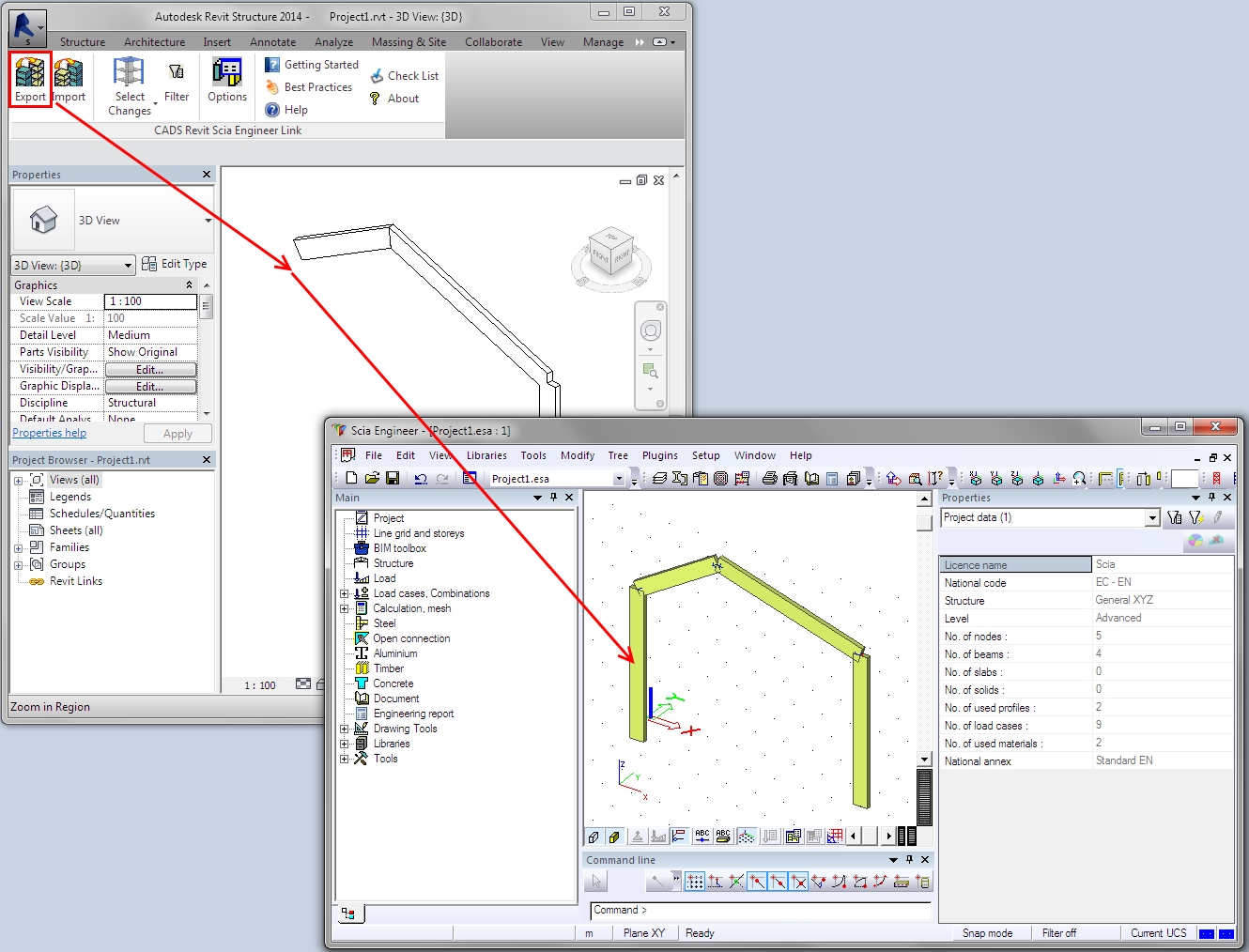This screenshot has height=952, width=1249.
Task: Open a new project with the New document icon
Action: pyautogui.click(x=350, y=478)
